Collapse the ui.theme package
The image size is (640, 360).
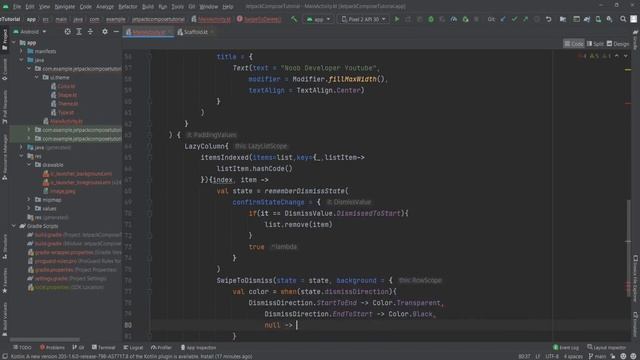(x=37, y=77)
